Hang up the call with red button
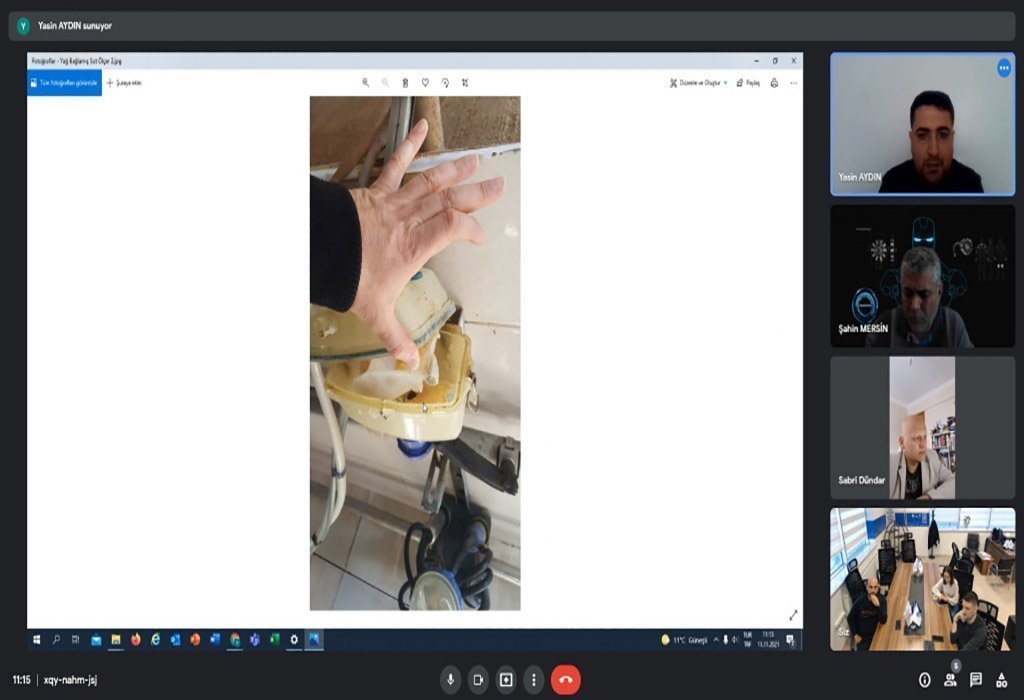This screenshot has height=700, width=1024. (565, 680)
